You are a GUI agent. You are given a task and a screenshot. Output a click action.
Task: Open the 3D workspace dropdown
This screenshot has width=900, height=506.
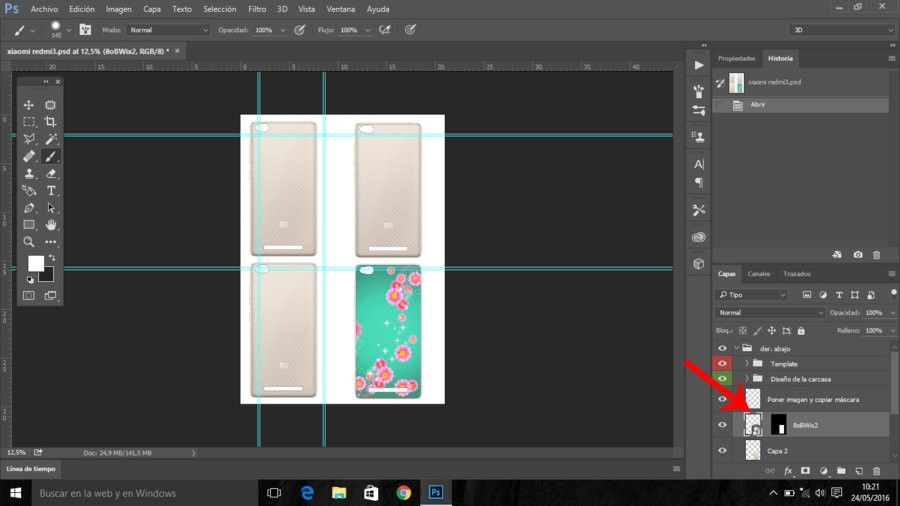(x=842, y=30)
